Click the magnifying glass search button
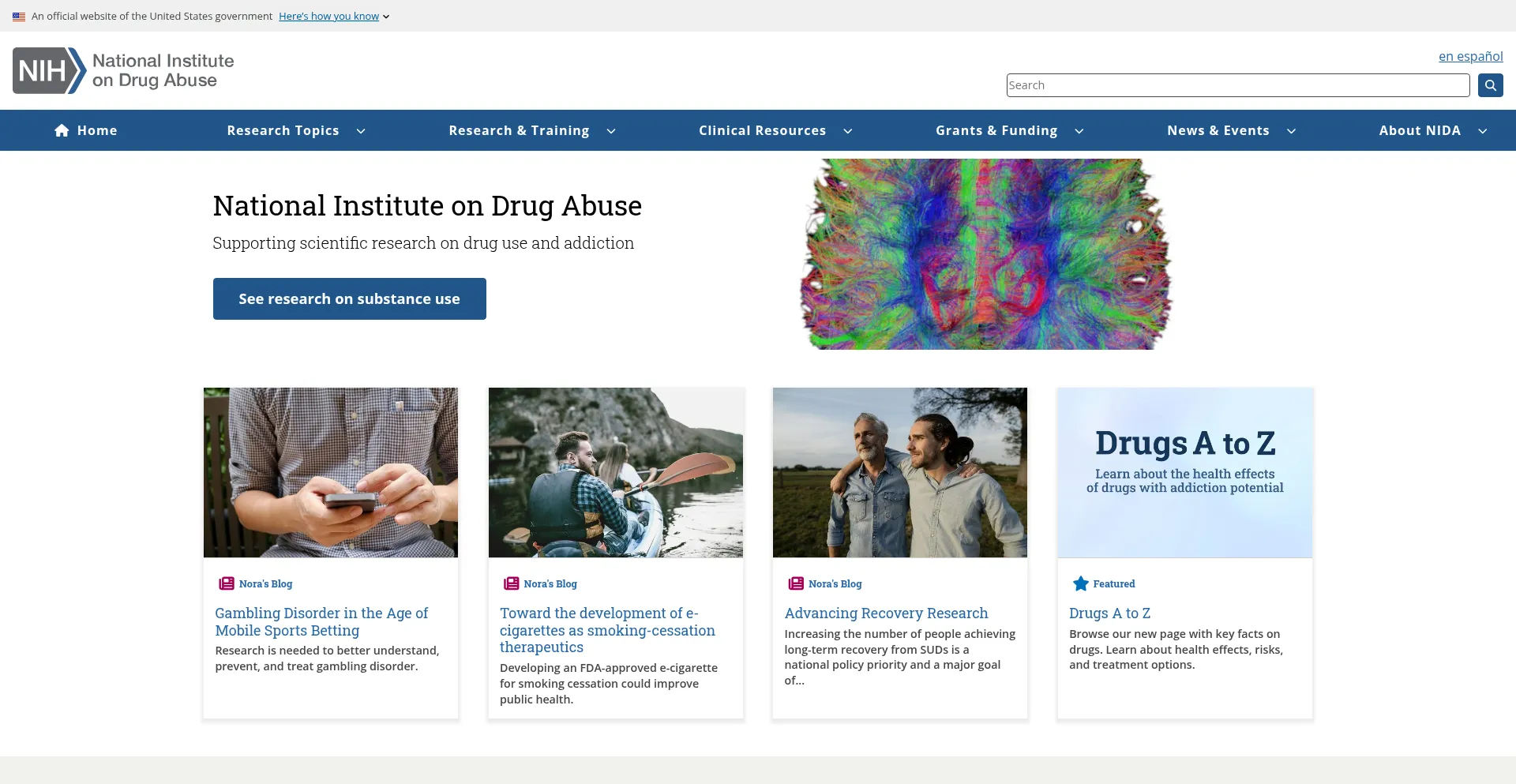Viewport: 1516px width, 784px height. pos(1490,85)
